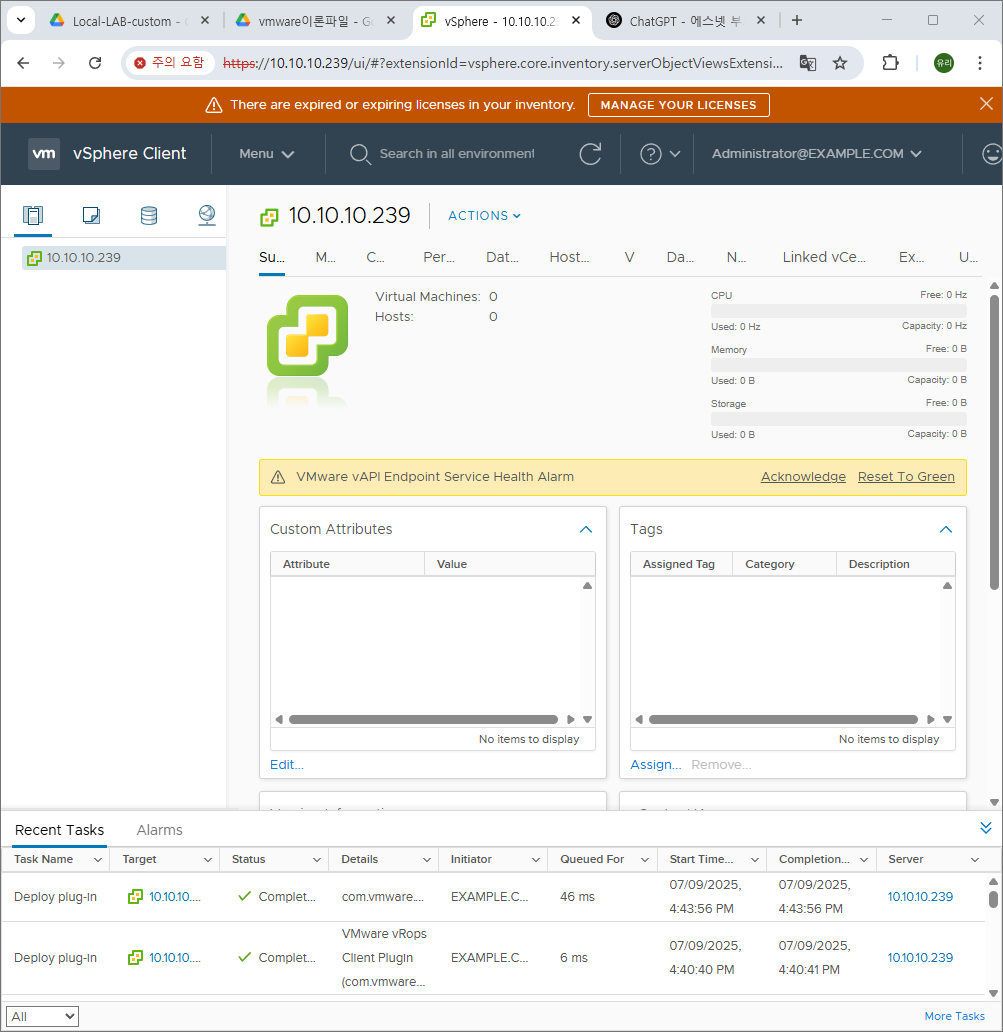
Task: Switch to the Alarms tab
Action: click(159, 830)
